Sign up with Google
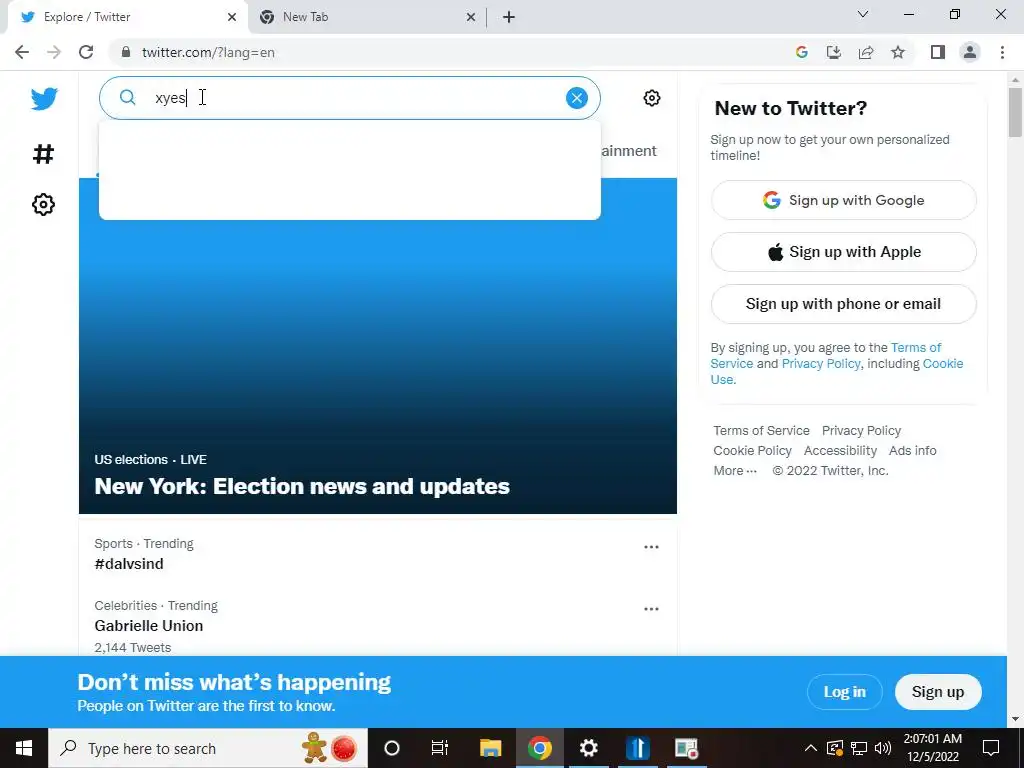The height and width of the screenshot is (768, 1024). (x=844, y=200)
